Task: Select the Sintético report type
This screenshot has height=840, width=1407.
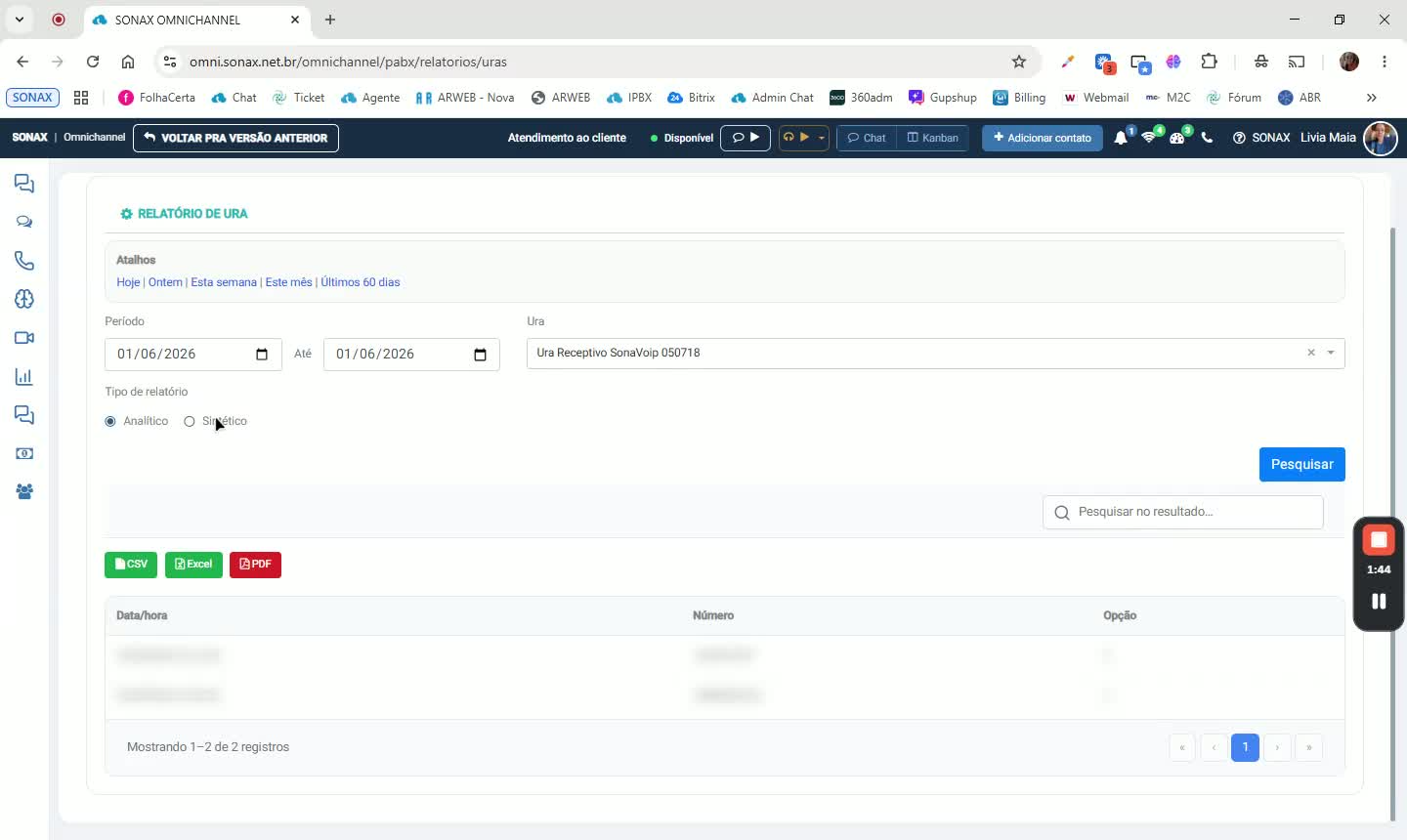Action: point(190,421)
